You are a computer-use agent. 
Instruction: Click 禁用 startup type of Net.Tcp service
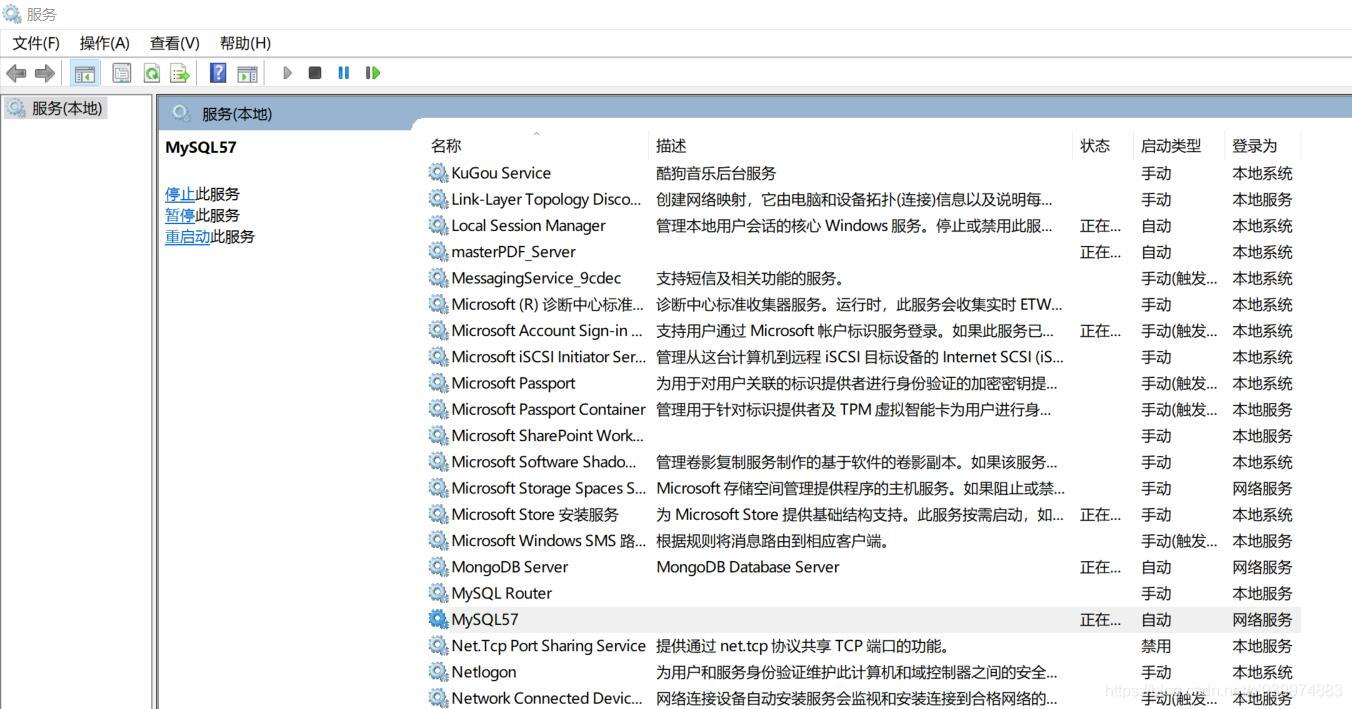point(1156,646)
